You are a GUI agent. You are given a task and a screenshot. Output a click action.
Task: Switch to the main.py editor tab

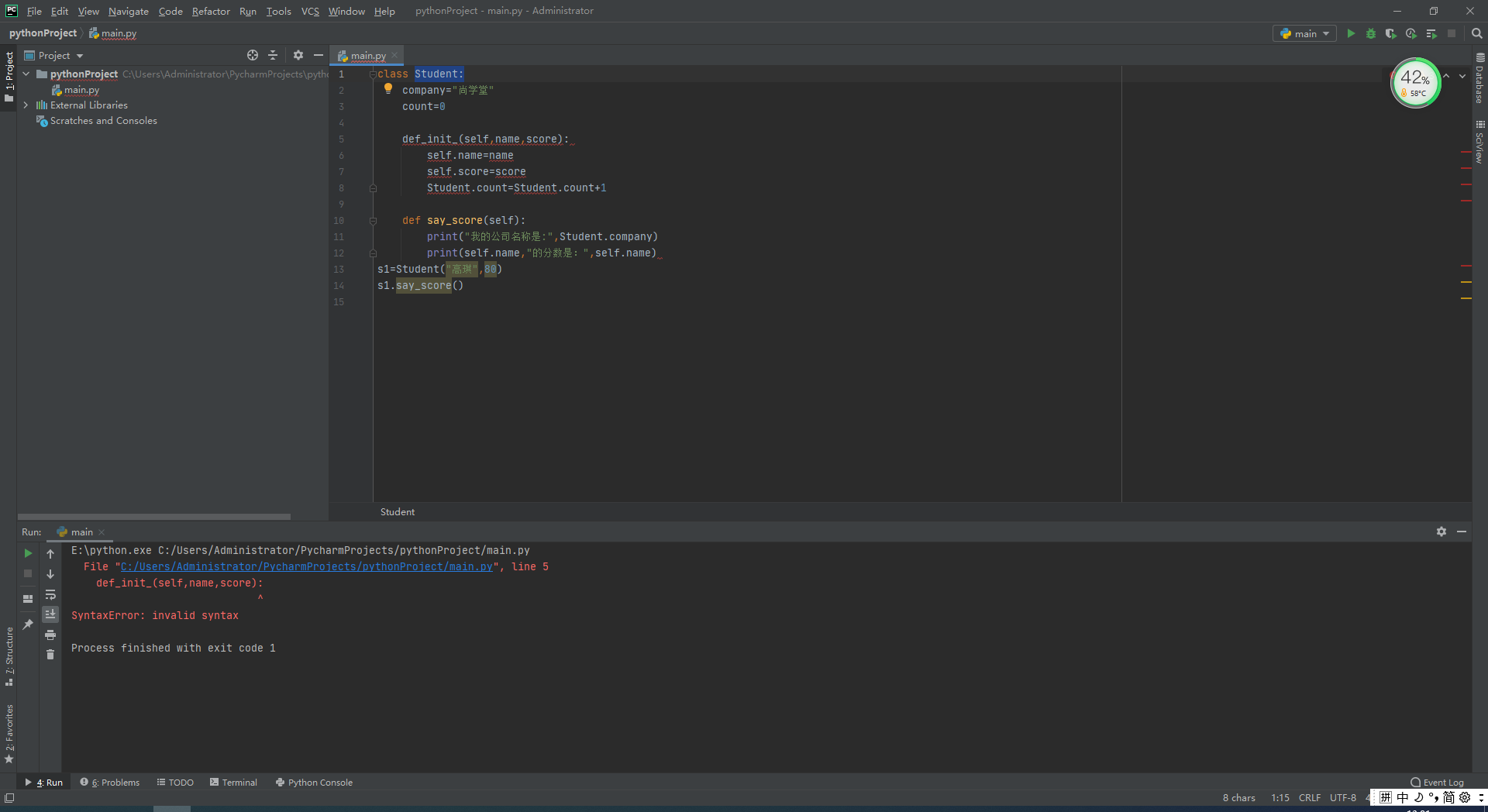click(x=367, y=55)
